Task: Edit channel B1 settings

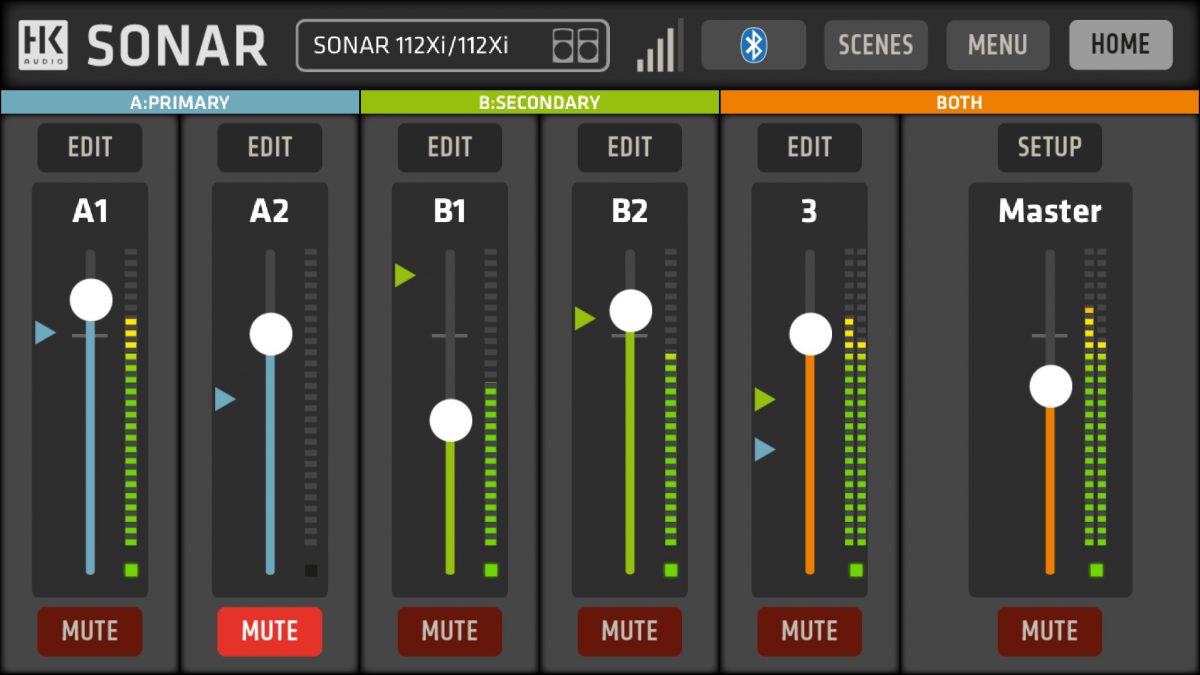Action: (x=450, y=147)
